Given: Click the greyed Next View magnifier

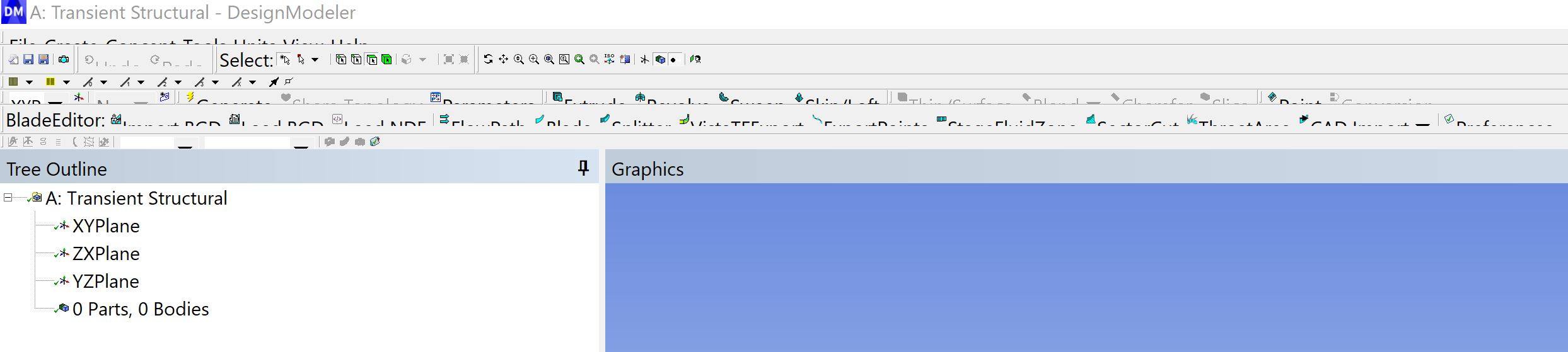Looking at the screenshot, I should 595,59.
